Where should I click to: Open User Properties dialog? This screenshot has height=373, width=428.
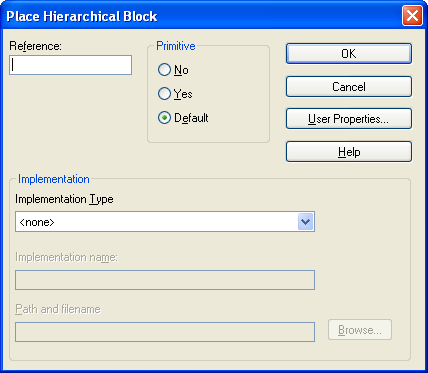tap(349, 119)
